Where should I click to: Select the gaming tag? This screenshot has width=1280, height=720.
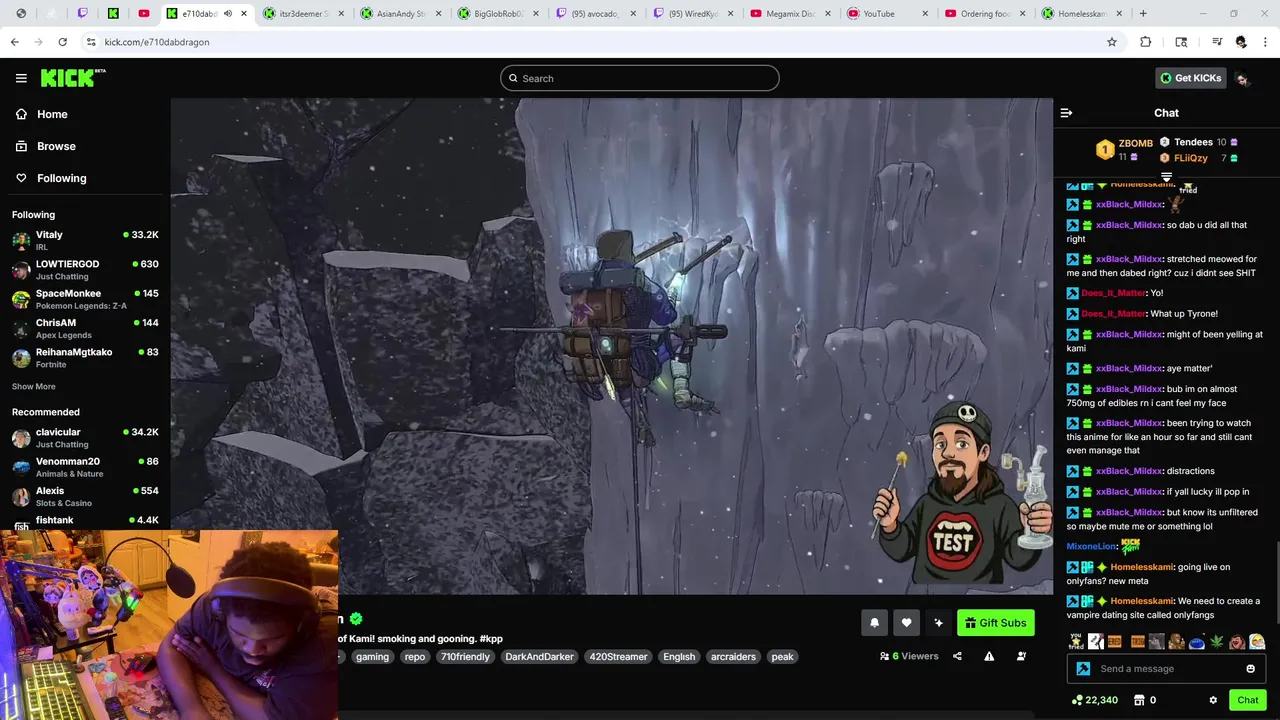click(372, 657)
